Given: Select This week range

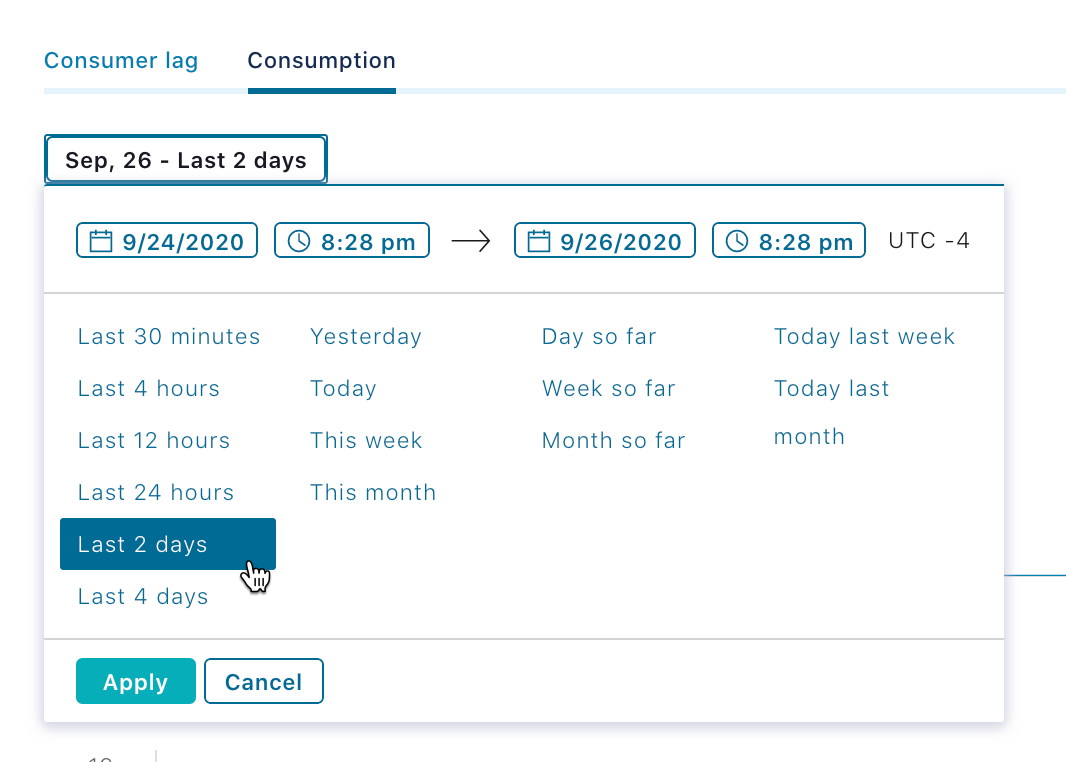Looking at the screenshot, I should click(366, 440).
